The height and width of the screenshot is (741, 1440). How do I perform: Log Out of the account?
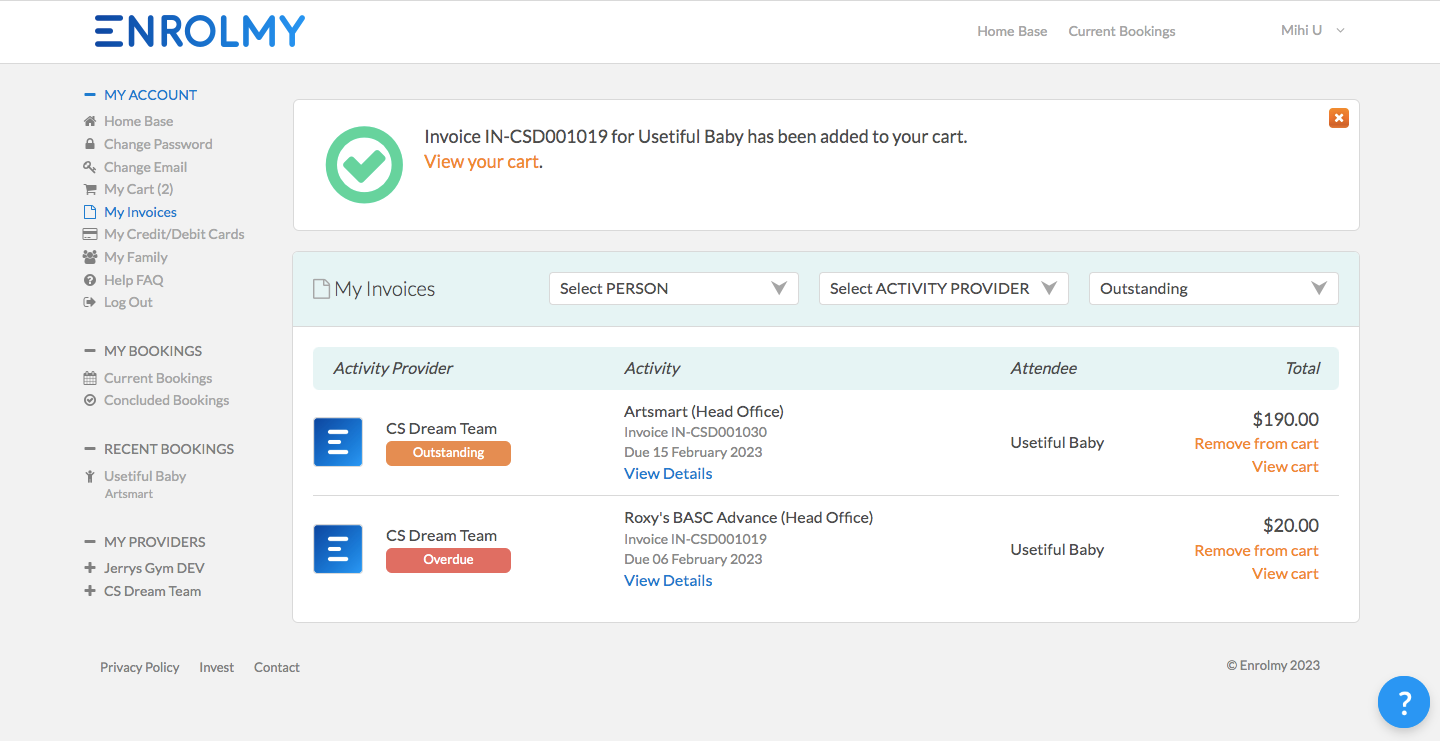point(128,302)
